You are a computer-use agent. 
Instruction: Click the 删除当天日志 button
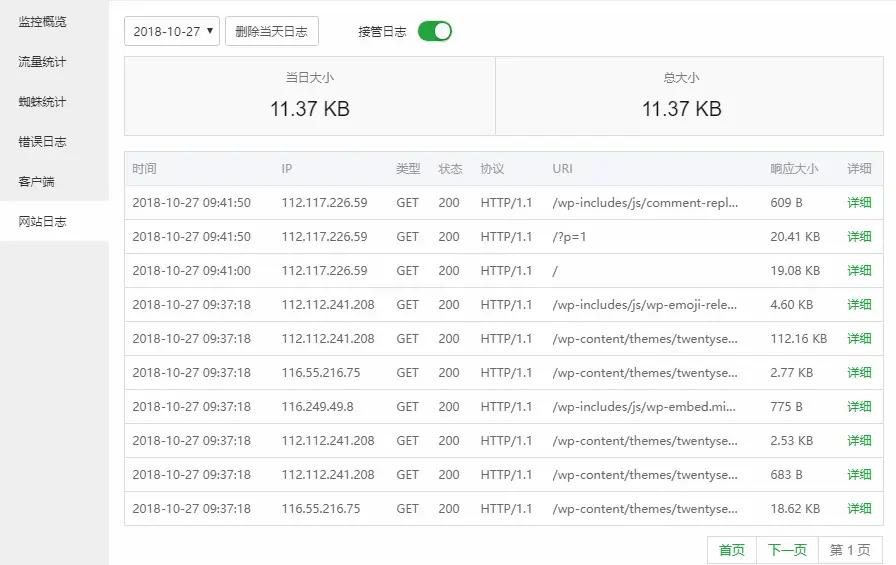tap(271, 31)
